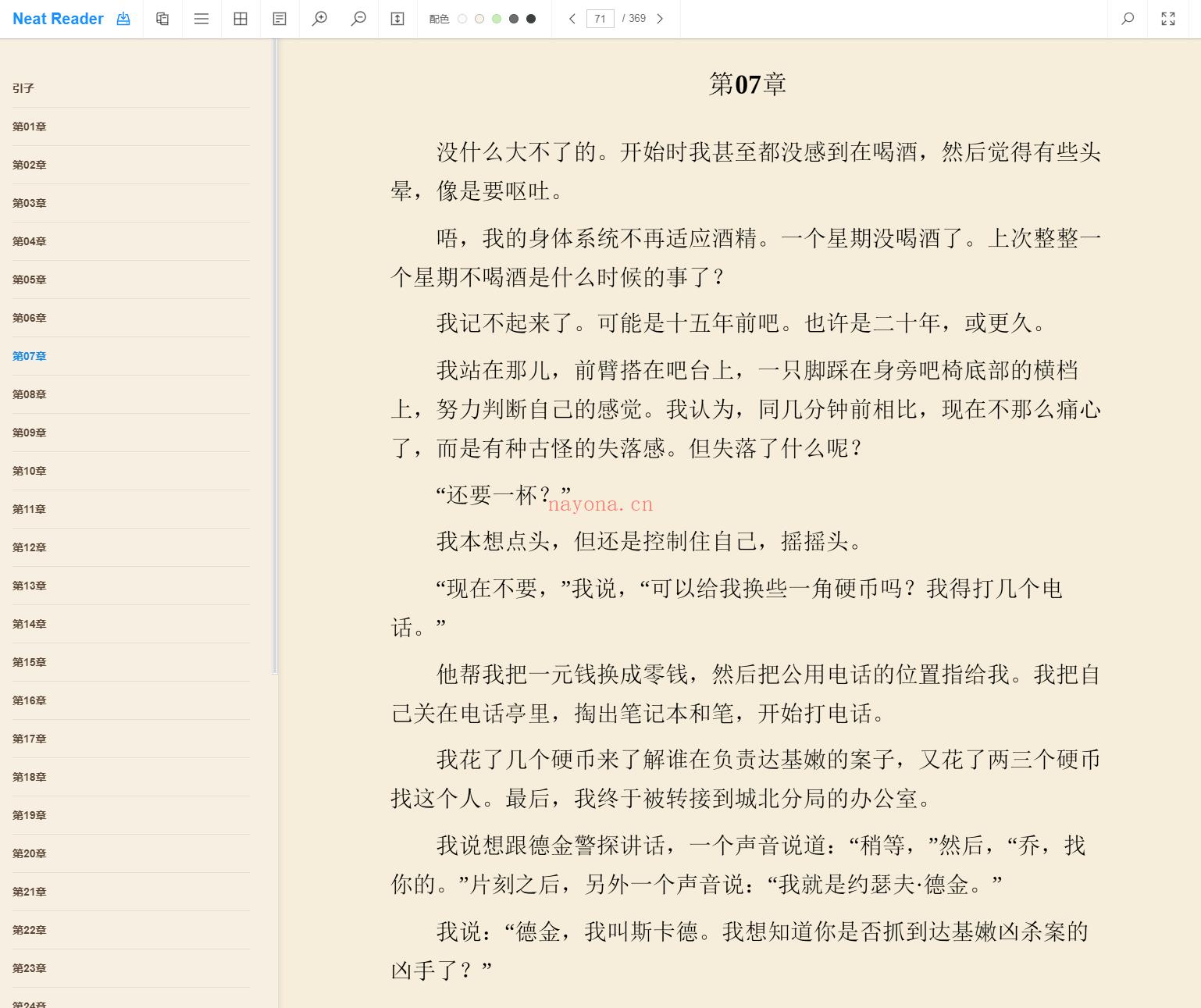Click the Neat Reader logo

point(58,19)
